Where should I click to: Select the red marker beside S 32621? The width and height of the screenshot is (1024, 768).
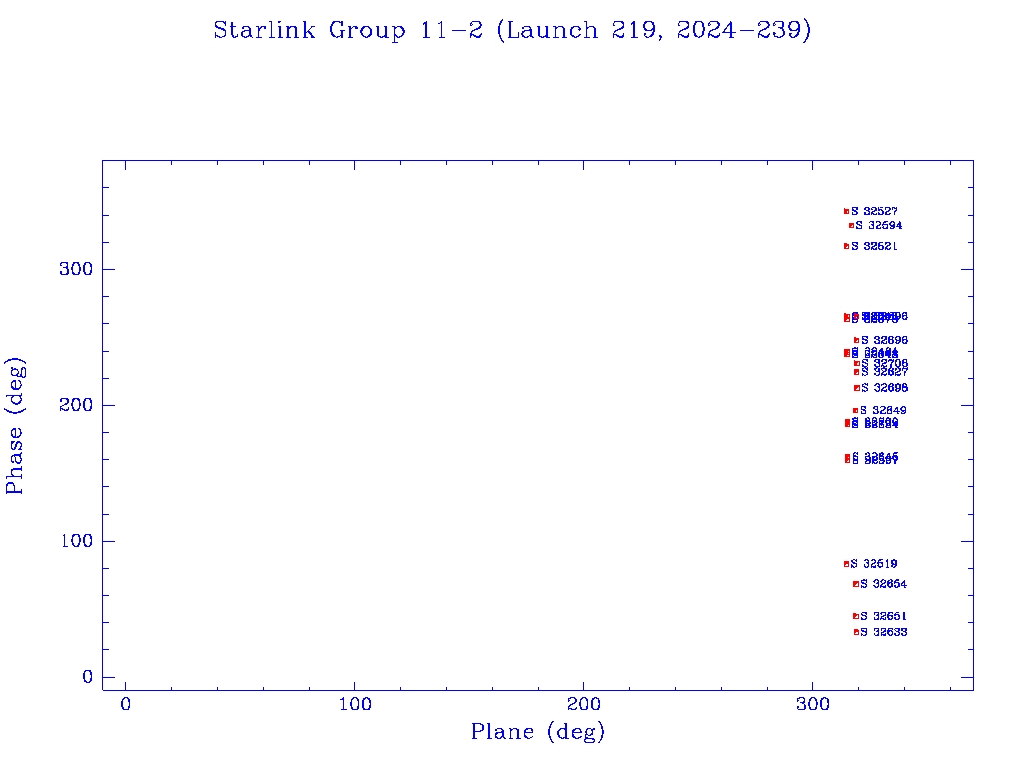(846, 246)
